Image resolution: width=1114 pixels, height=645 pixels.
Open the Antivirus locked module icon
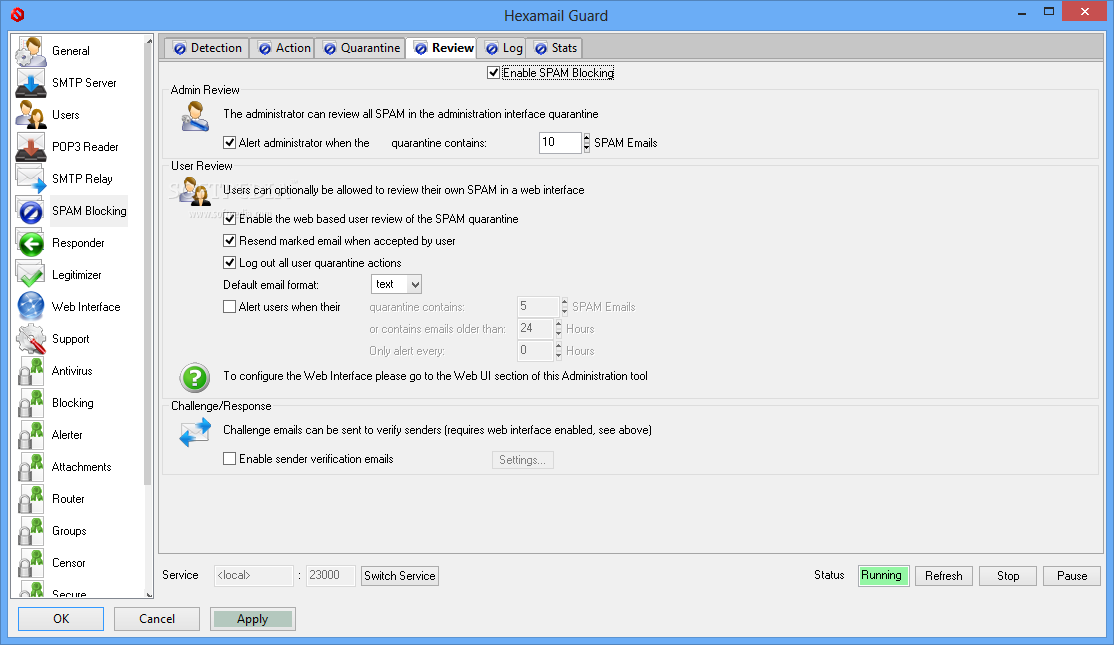31,371
